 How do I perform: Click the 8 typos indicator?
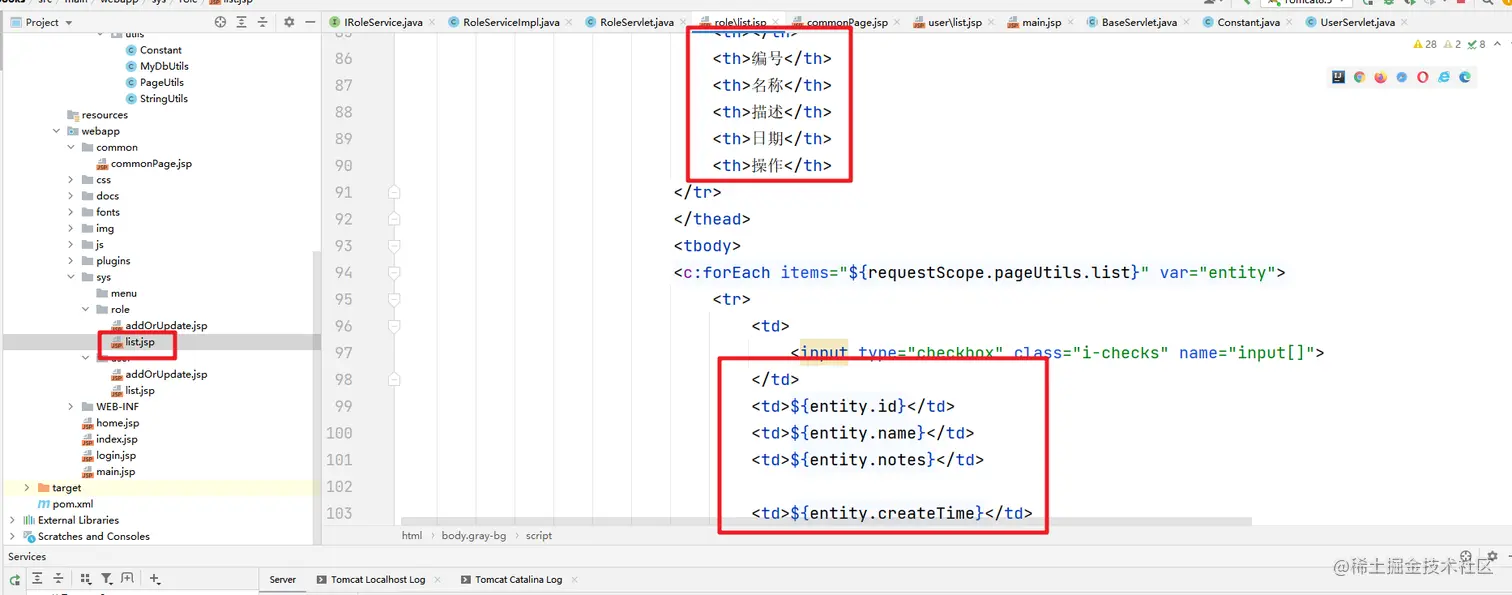1475,44
